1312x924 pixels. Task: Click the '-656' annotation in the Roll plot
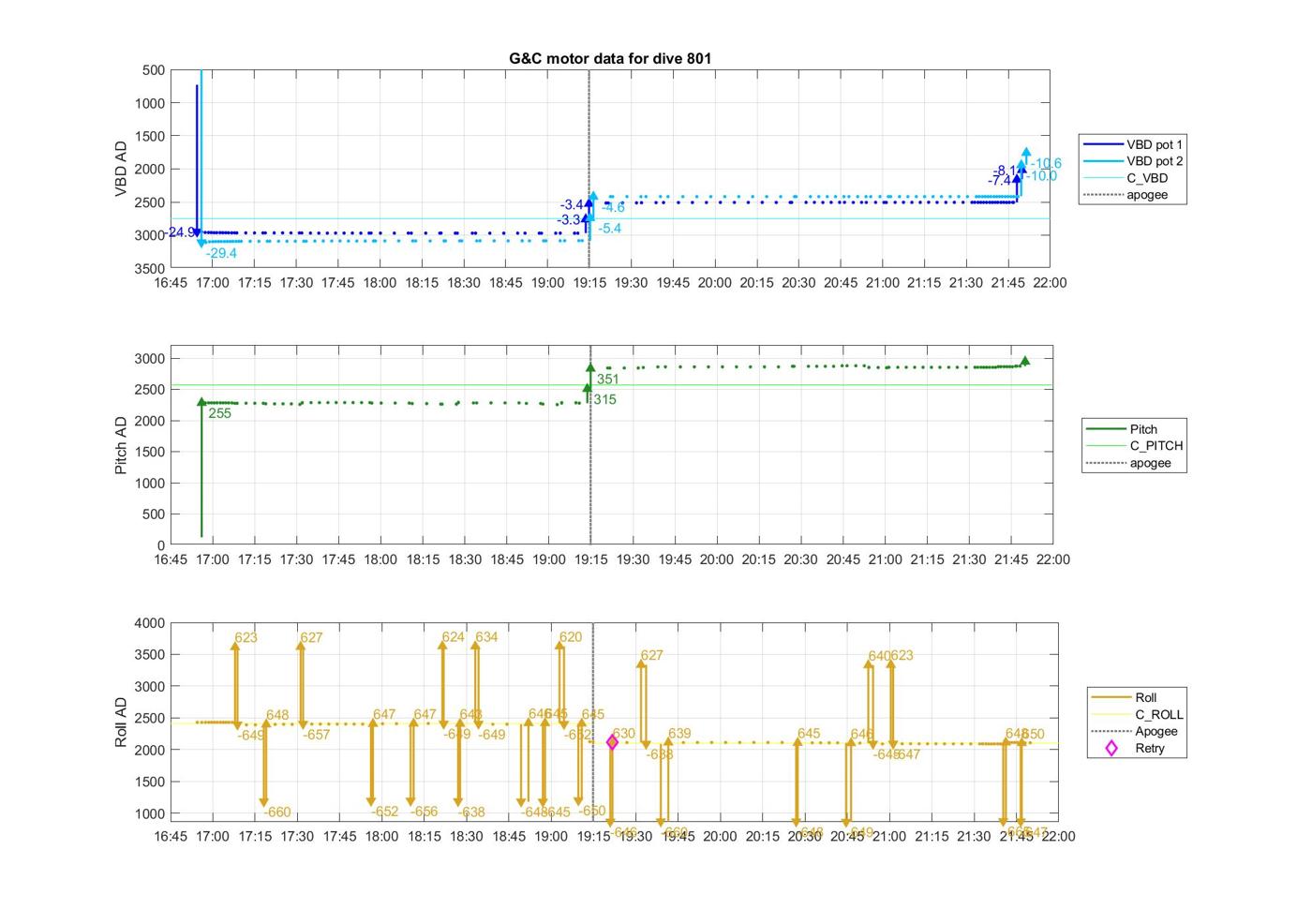[x=425, y=812]
